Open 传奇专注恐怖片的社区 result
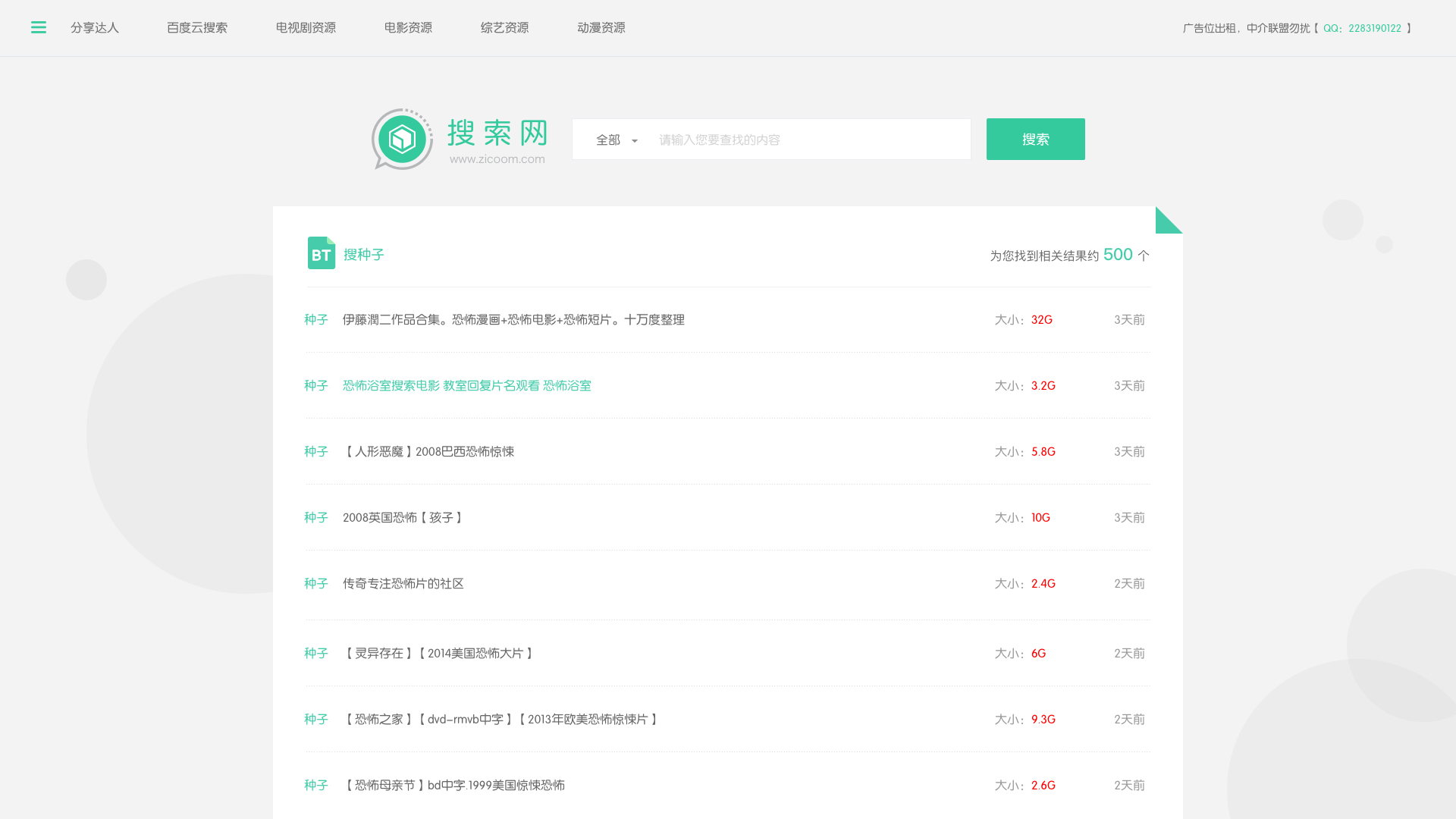1456x819 pixels. [403, 584]
